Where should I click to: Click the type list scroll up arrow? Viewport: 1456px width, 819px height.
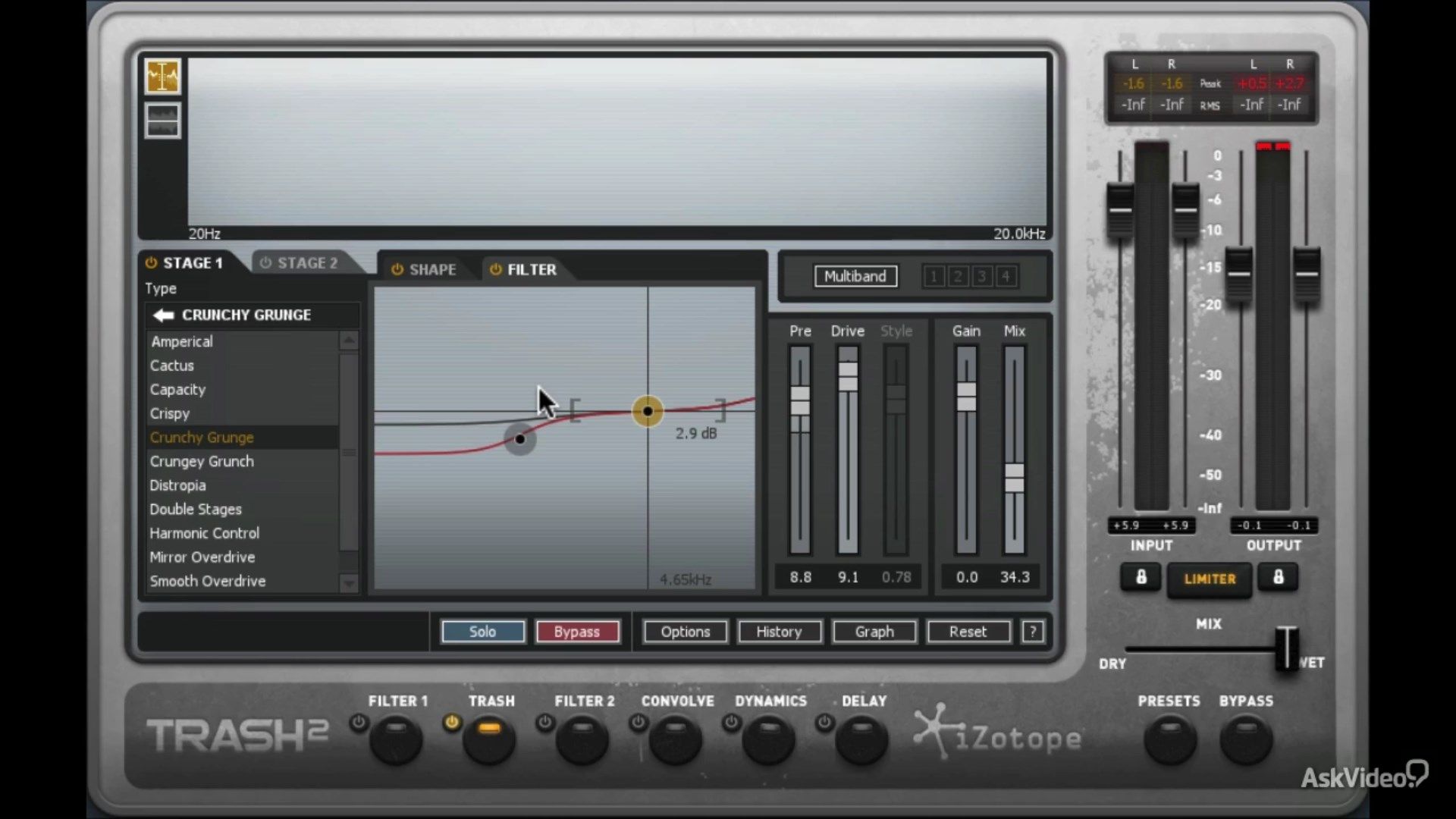[349, 340]
